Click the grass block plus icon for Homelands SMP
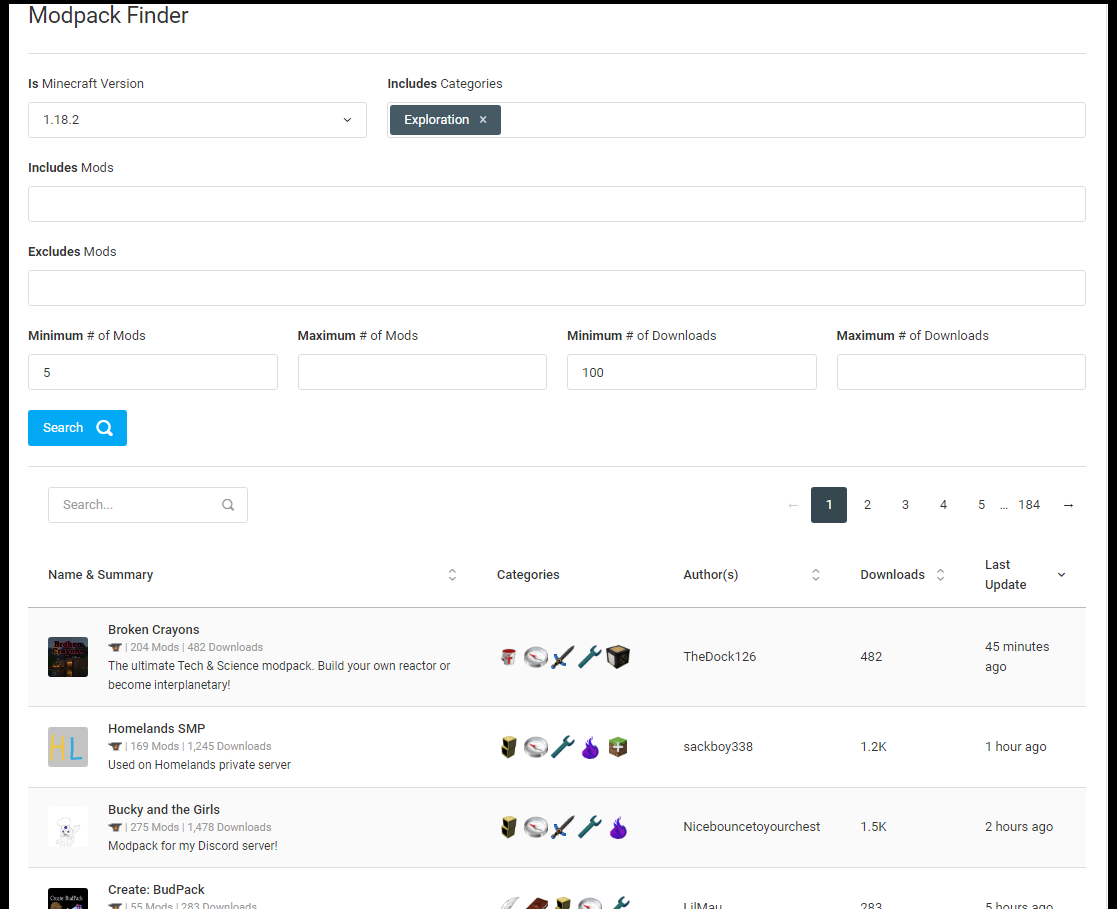Viewport: 1117px width, 909px height. pyautogui.click(x=618, y=747)
